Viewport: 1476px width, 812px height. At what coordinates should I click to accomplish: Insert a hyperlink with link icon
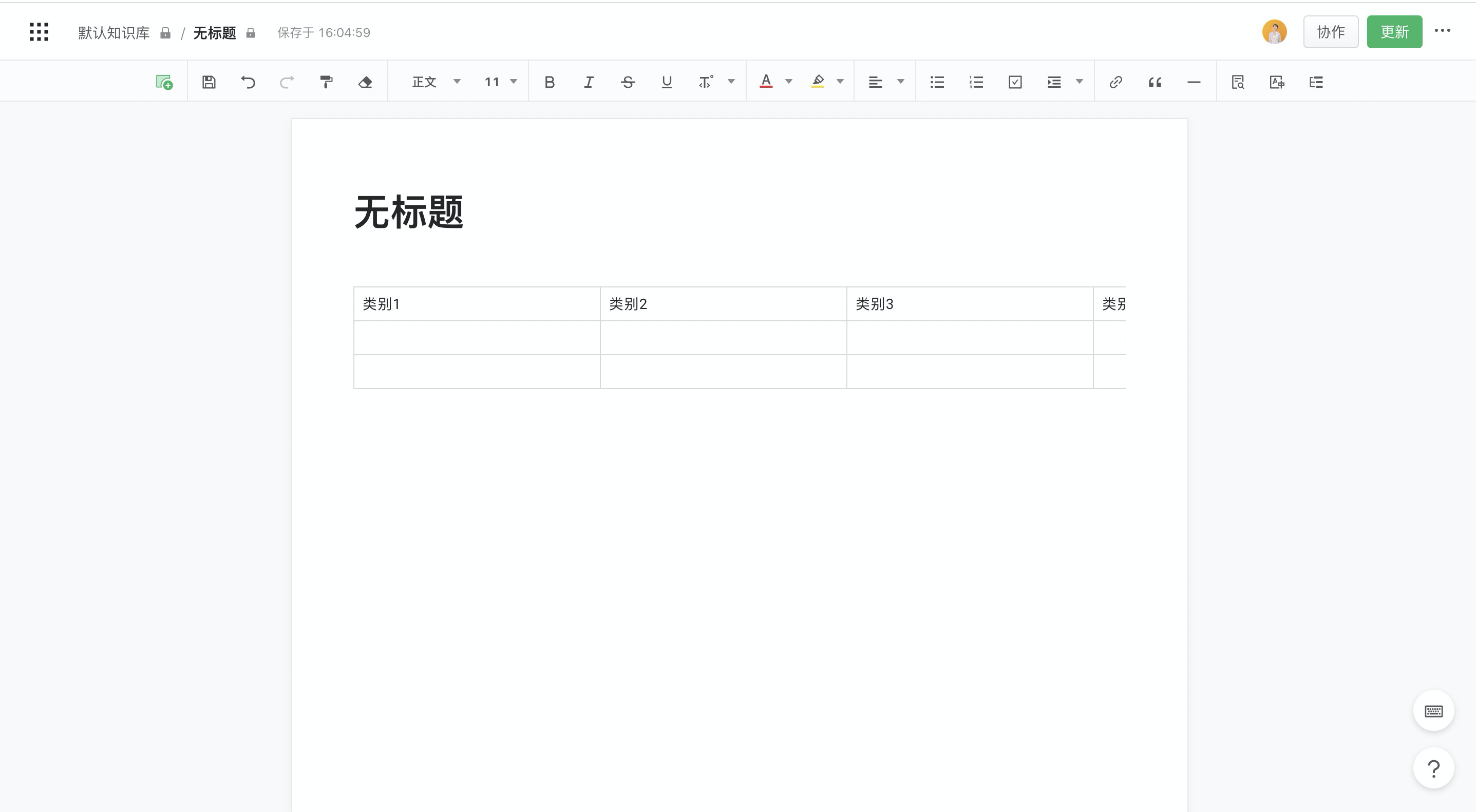[1115, 82]
